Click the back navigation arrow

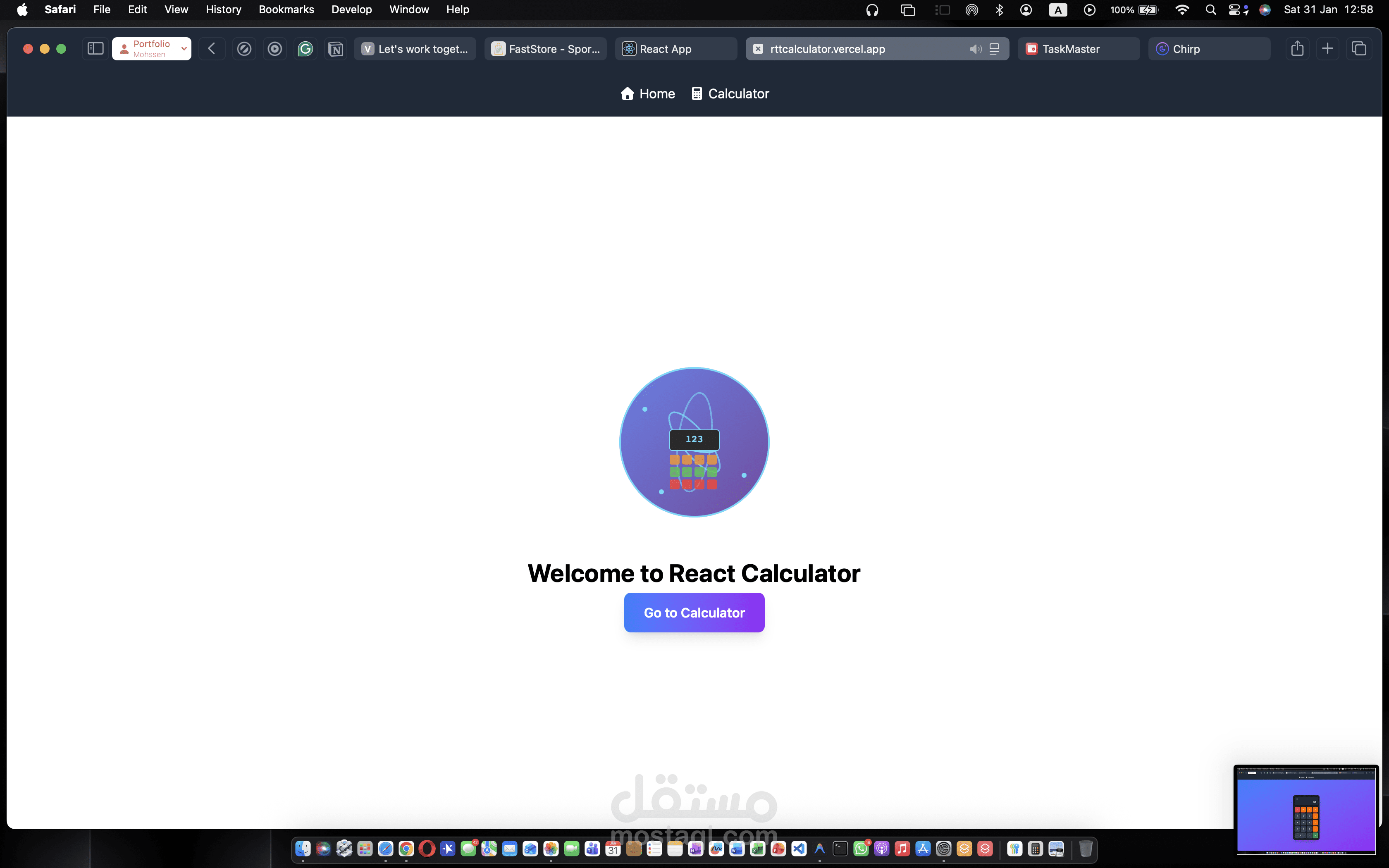212,49
